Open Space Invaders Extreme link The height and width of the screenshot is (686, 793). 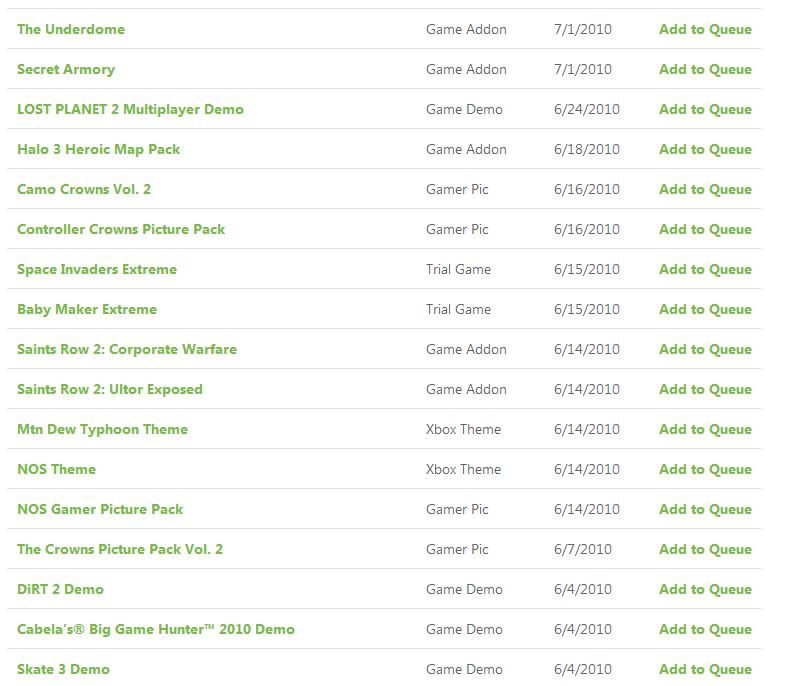[97, 269]
